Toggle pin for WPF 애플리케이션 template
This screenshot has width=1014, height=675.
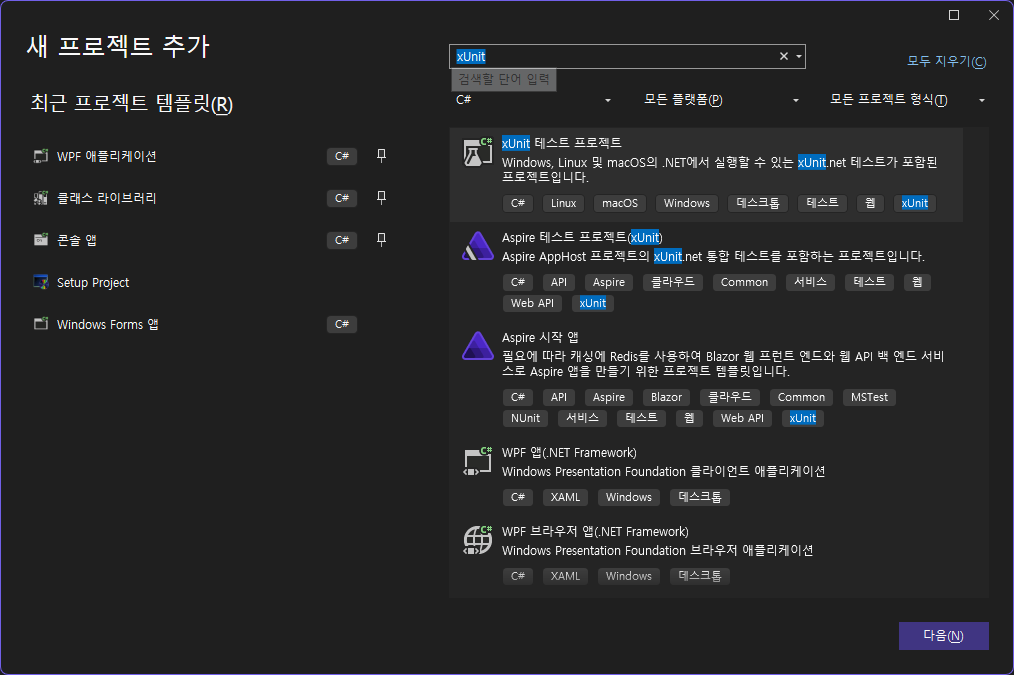click(x=381, y=156)
